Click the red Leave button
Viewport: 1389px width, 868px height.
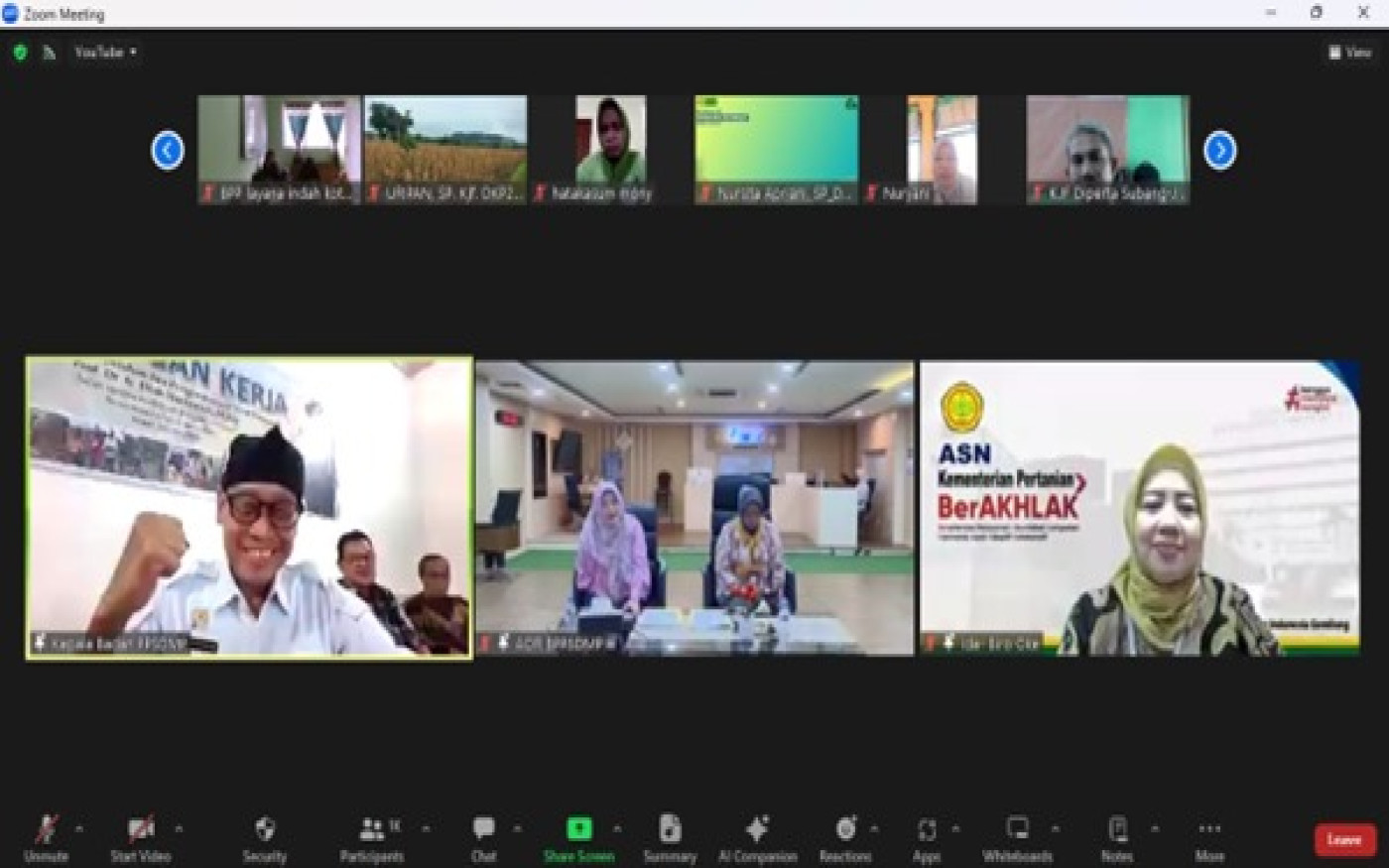(x=1344, y=839)
